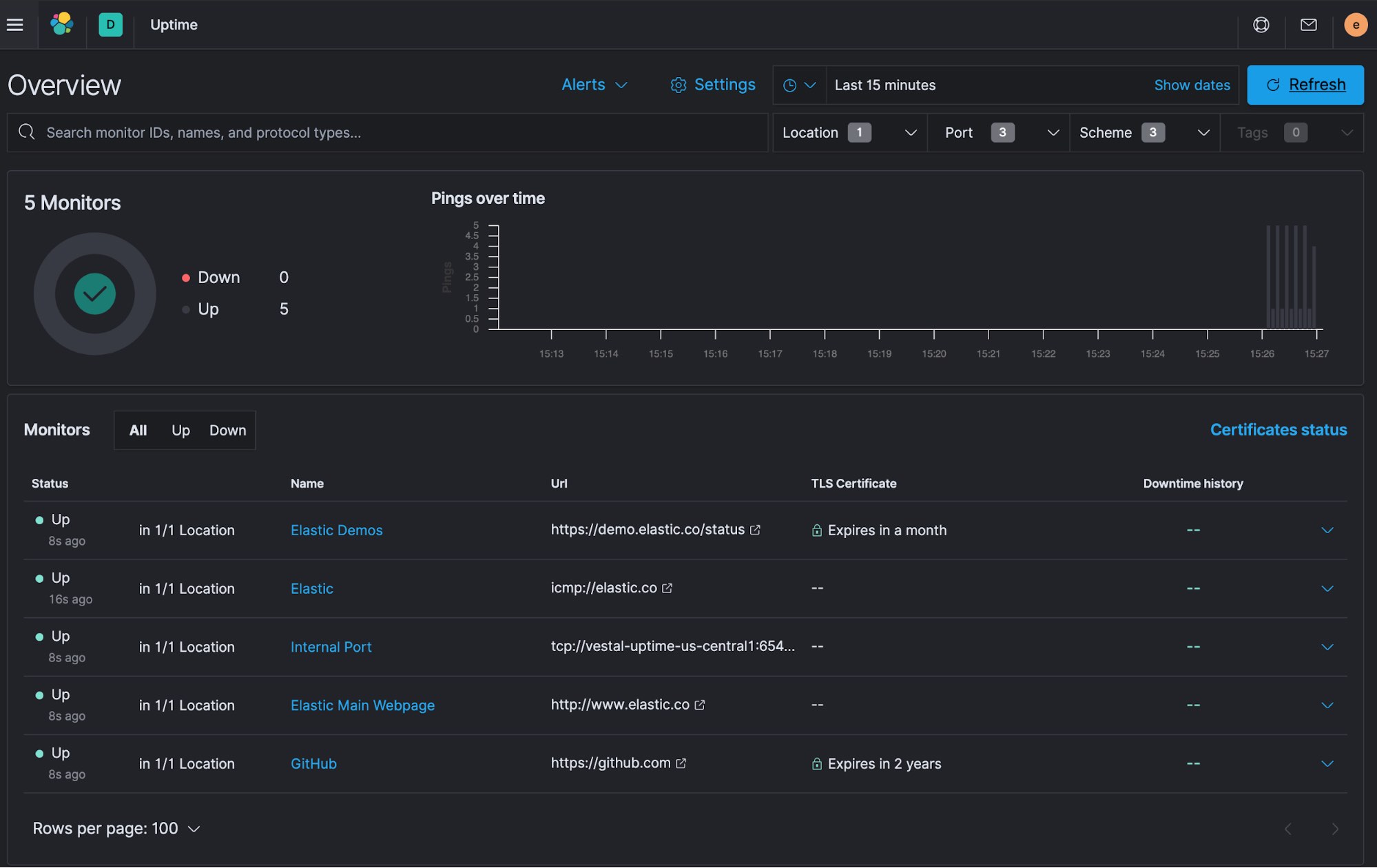This screenshot has width=1377, height=868.
Task: Click the https://github.com URL text
Action: coord(610,763)
